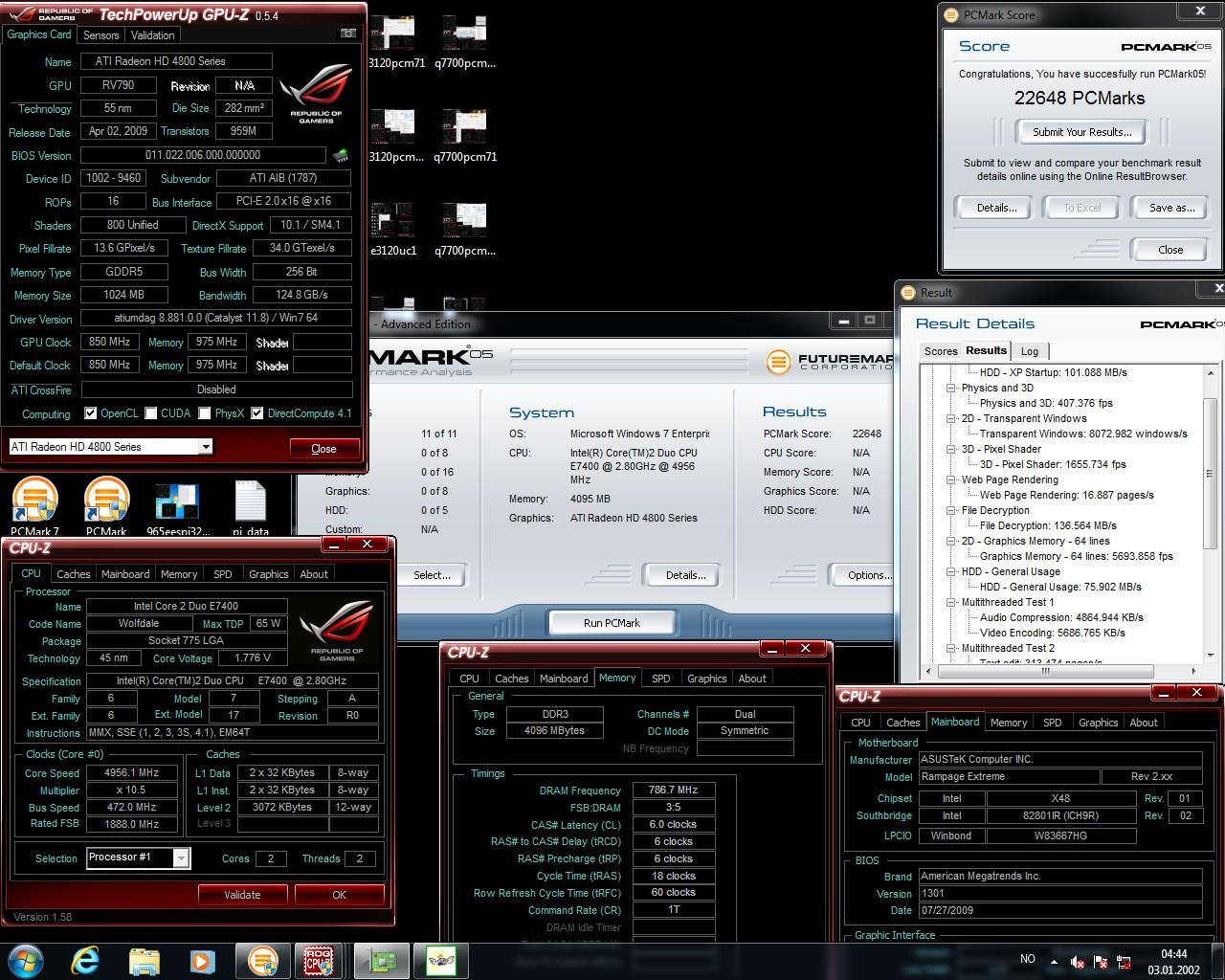Toggle the PhysX checkbox in GPU-Z
The height and width of the screenshot is (980, 1225).
coord(205,413)
